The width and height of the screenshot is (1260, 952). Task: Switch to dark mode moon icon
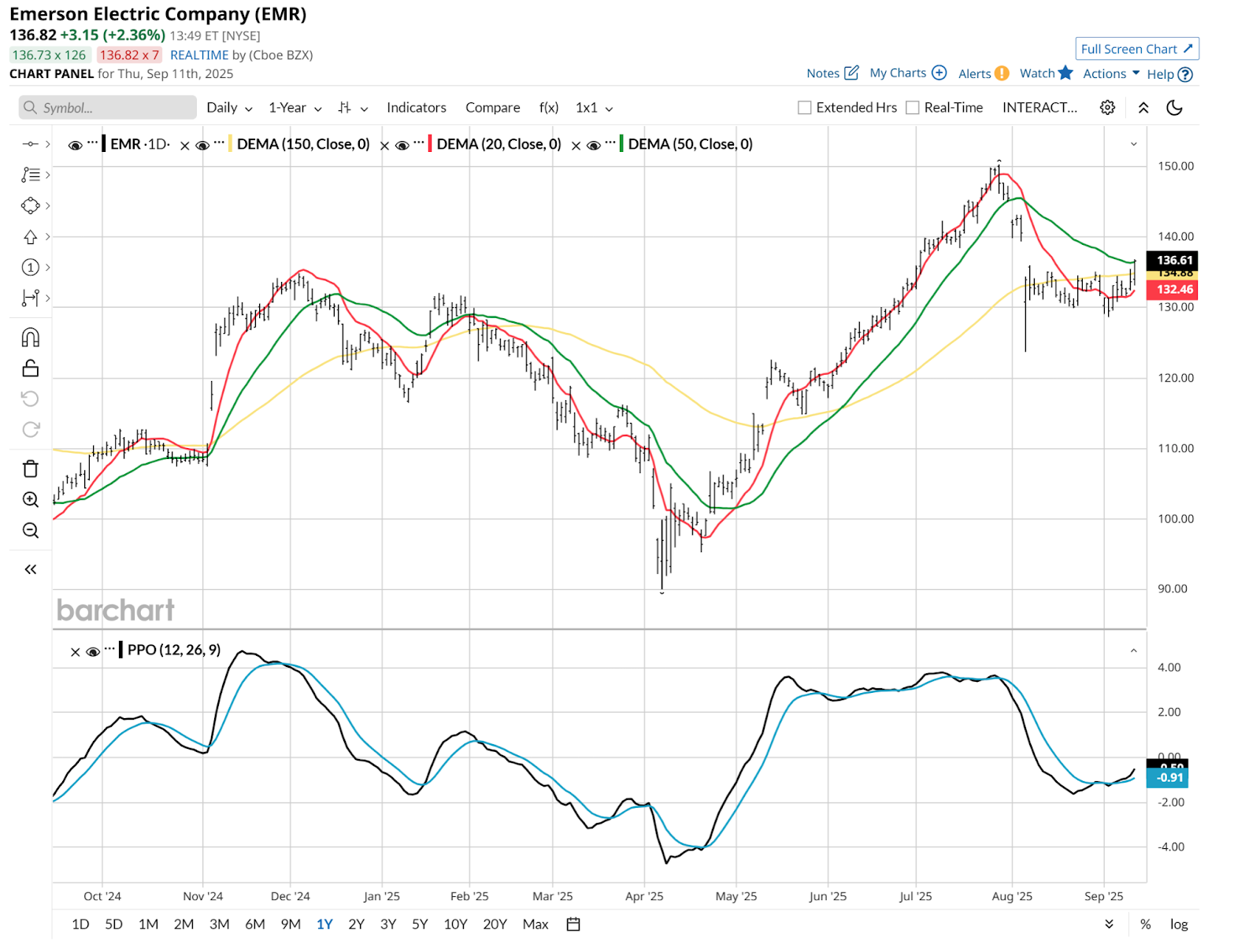(1174, 108)
